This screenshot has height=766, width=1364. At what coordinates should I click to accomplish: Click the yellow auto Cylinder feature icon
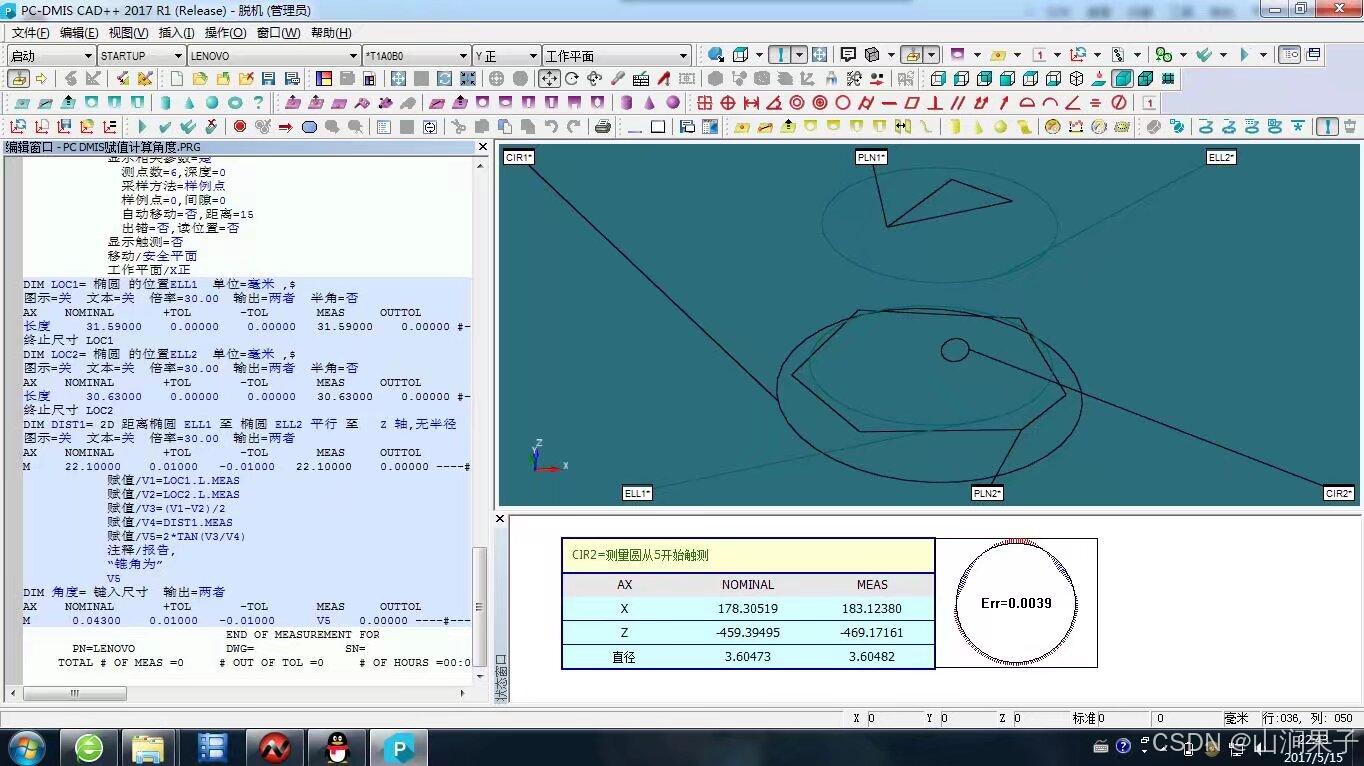pyautogui.click(x=954, y=127)
